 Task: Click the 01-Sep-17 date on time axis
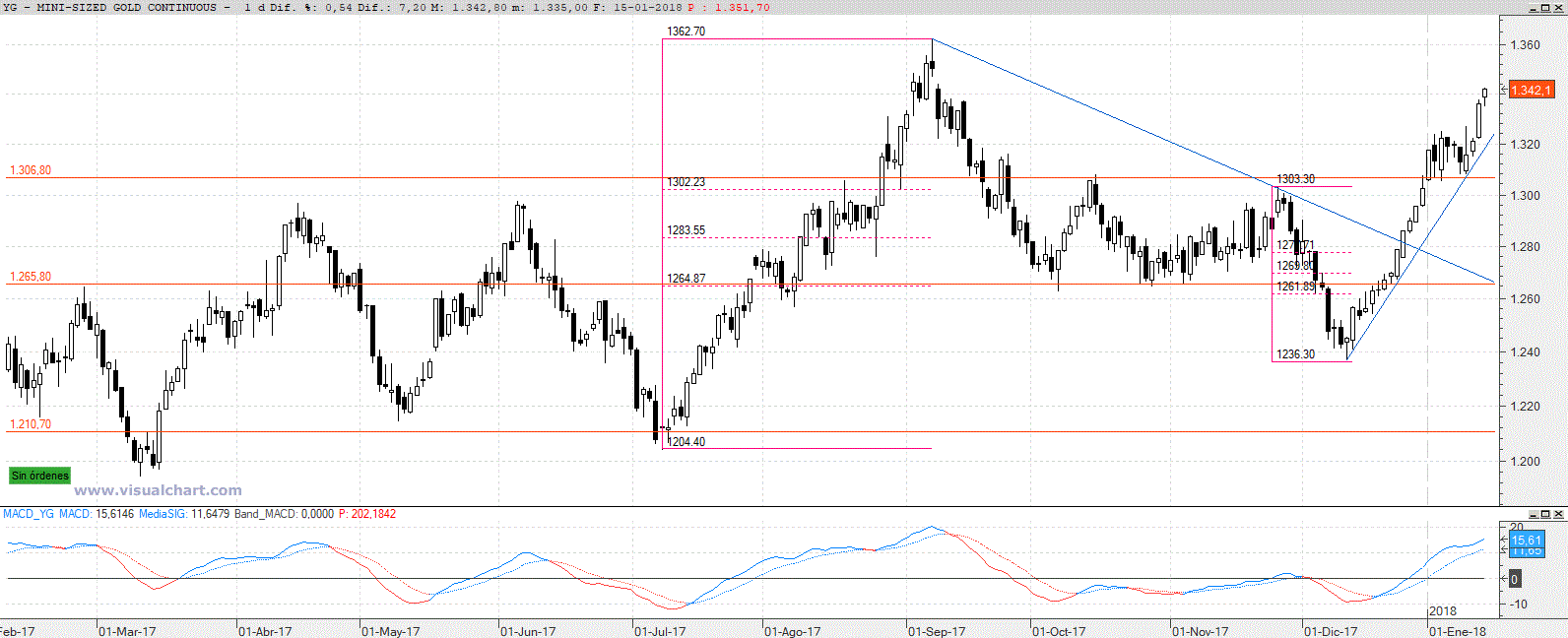936,631
